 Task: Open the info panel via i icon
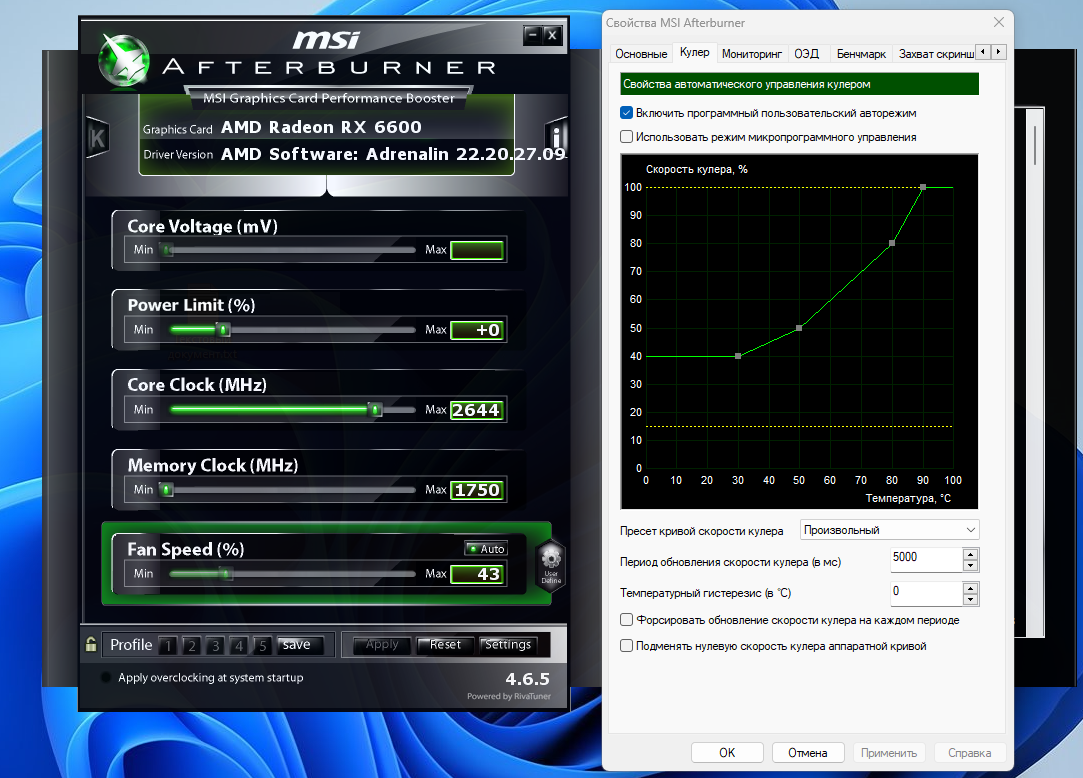[x=557, y=137]
